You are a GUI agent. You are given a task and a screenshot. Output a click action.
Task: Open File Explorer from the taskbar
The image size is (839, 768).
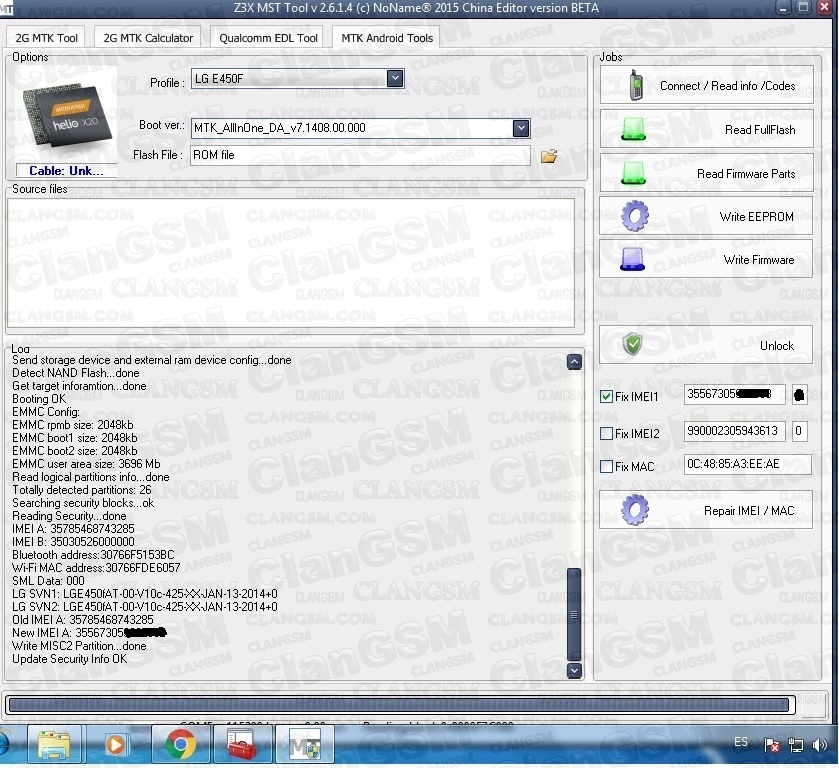[x=54, y=744]
